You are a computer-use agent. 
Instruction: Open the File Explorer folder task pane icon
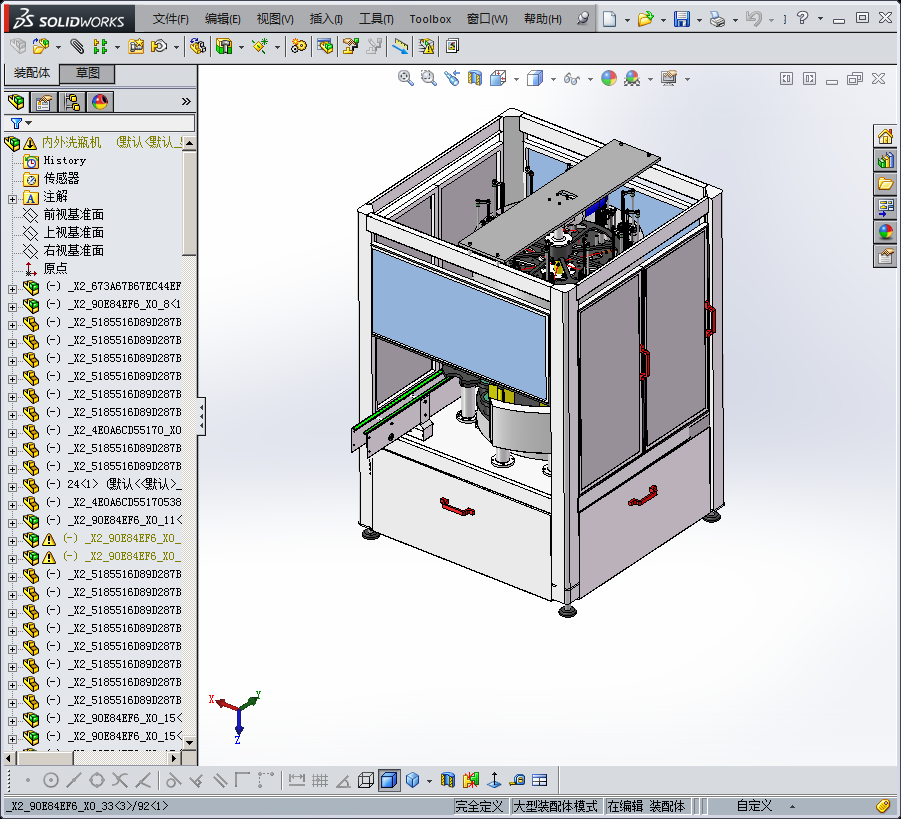coord(885,184)
